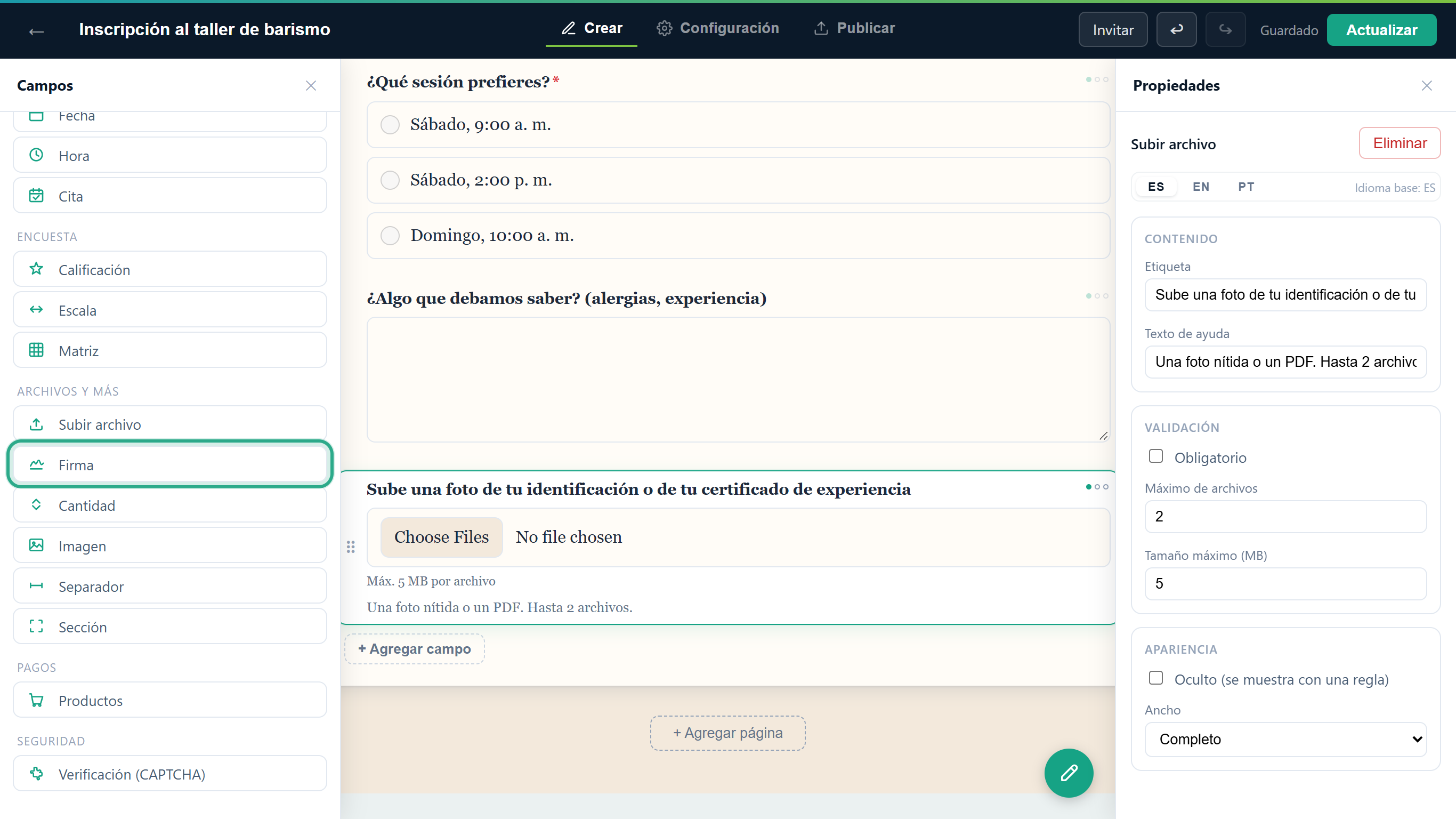Click + Agregar página

(727, 733)
